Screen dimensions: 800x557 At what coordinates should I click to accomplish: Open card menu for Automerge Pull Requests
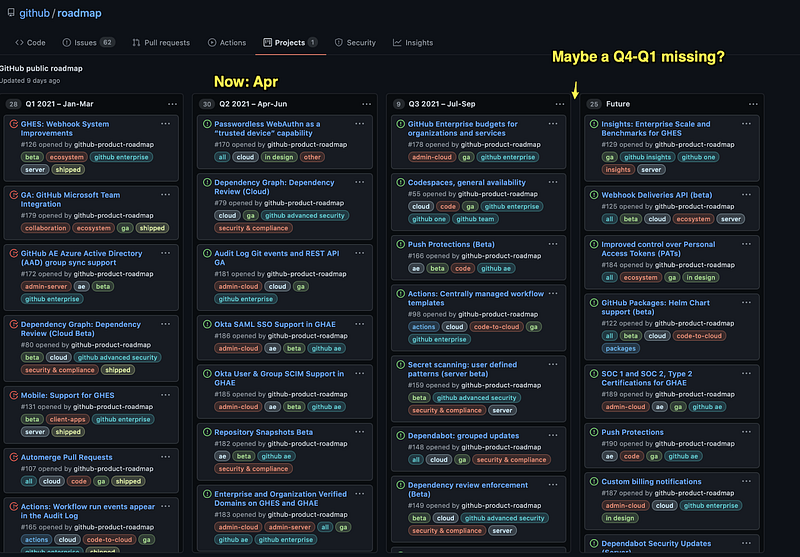coord(165,457)
